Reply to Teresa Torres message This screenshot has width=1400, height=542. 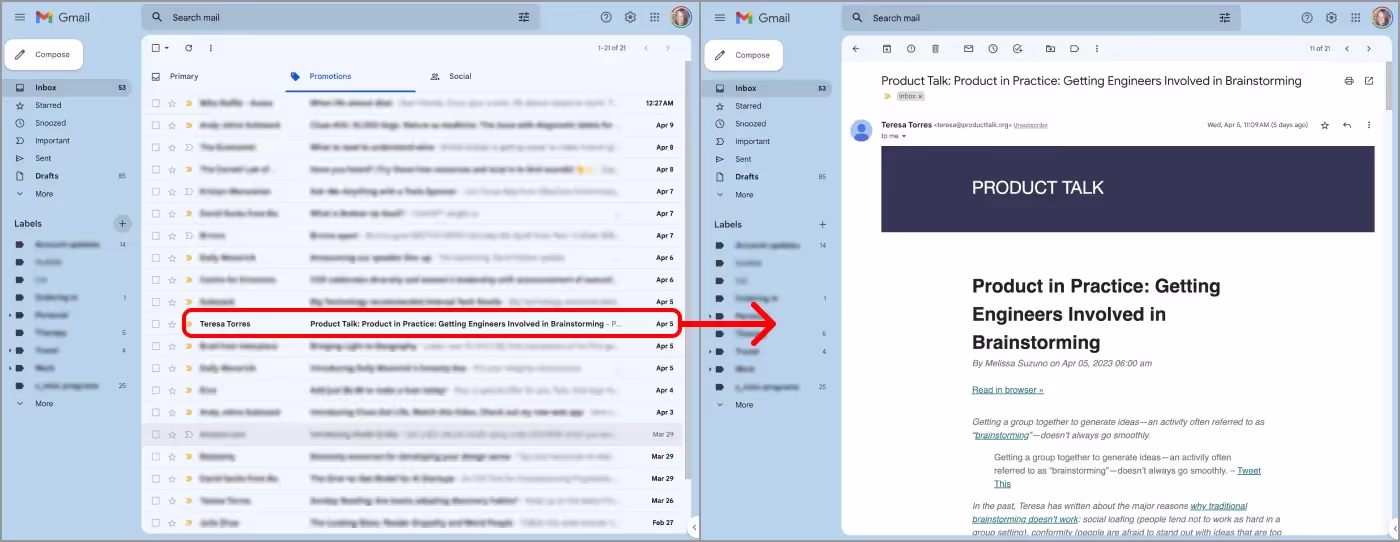1347,125
